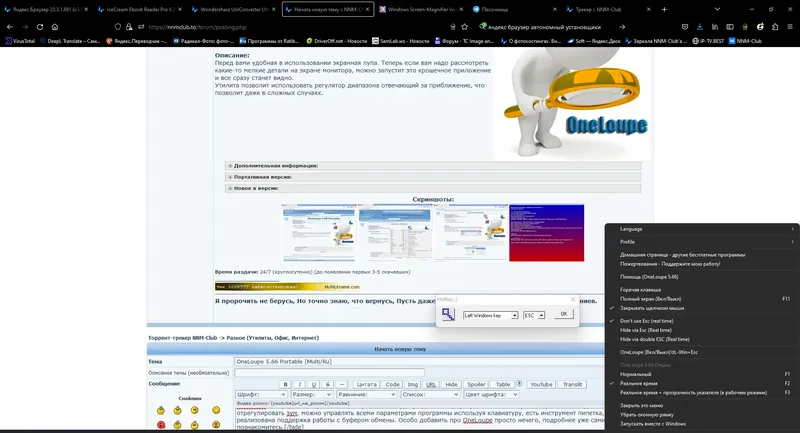Switch to the IceCream Ebook Reader tab
800x433 pixels.
140,9
